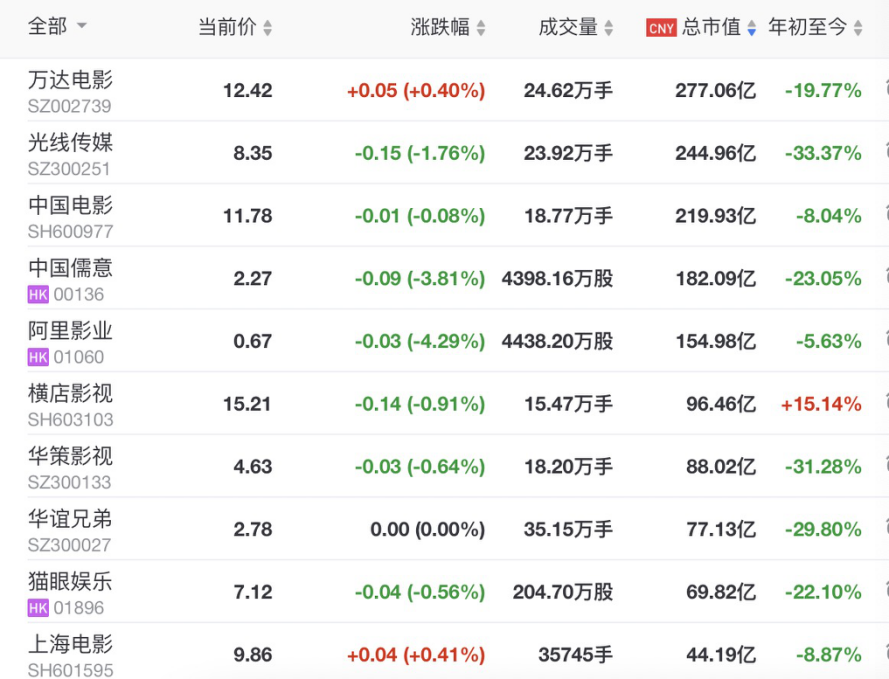
Task: Click the 年初至今 column header text
Action: (807, 28)
